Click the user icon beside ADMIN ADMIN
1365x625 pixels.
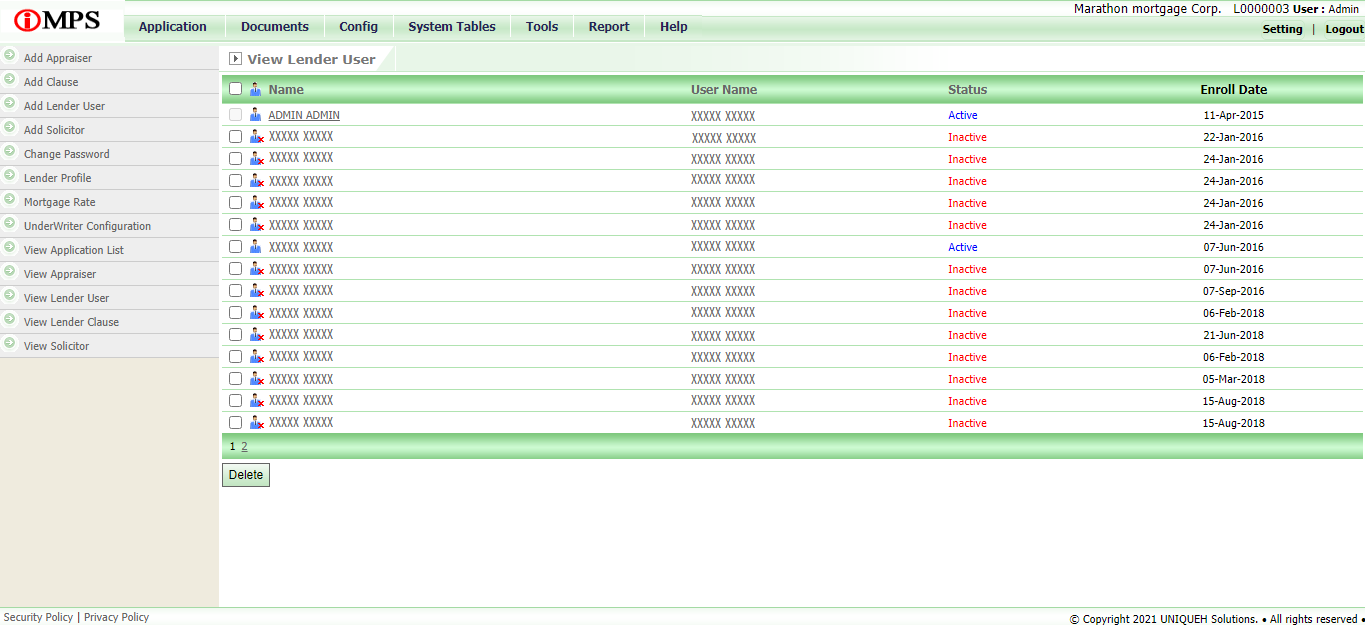click(x=255, y=115)
